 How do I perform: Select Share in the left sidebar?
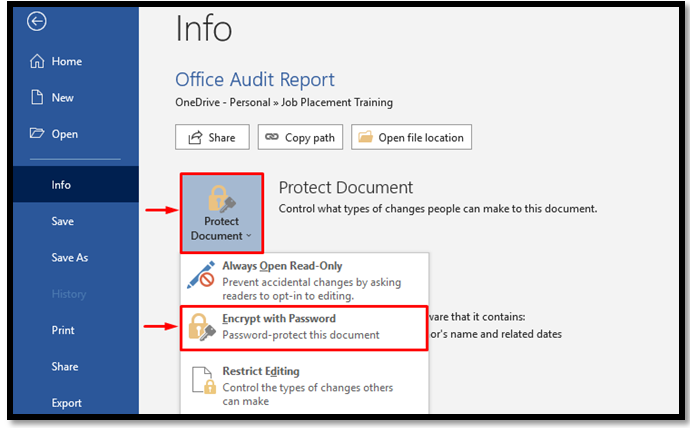coord(76,366)
